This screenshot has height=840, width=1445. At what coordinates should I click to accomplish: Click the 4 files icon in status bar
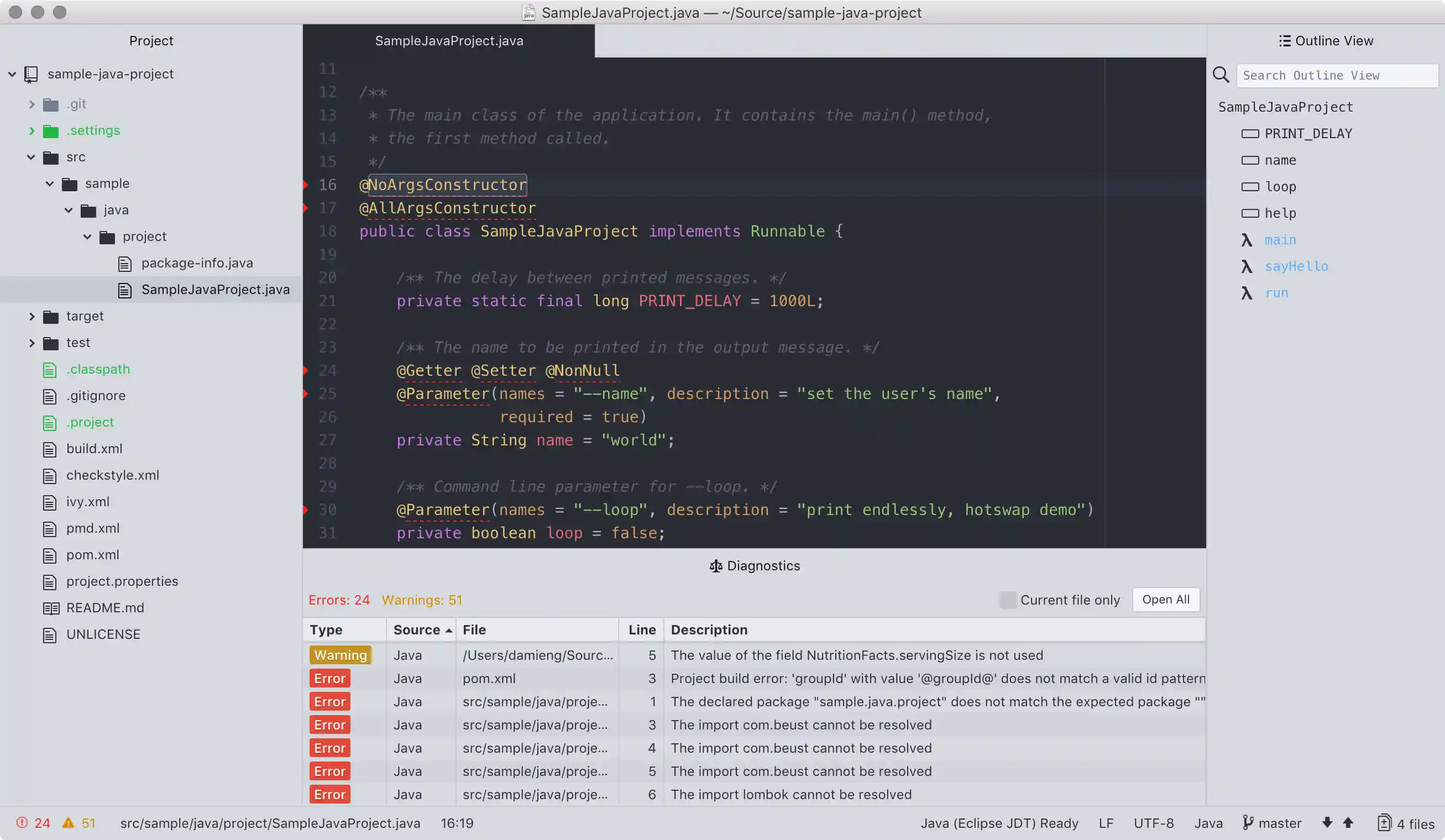click(x=1384, y=823)
